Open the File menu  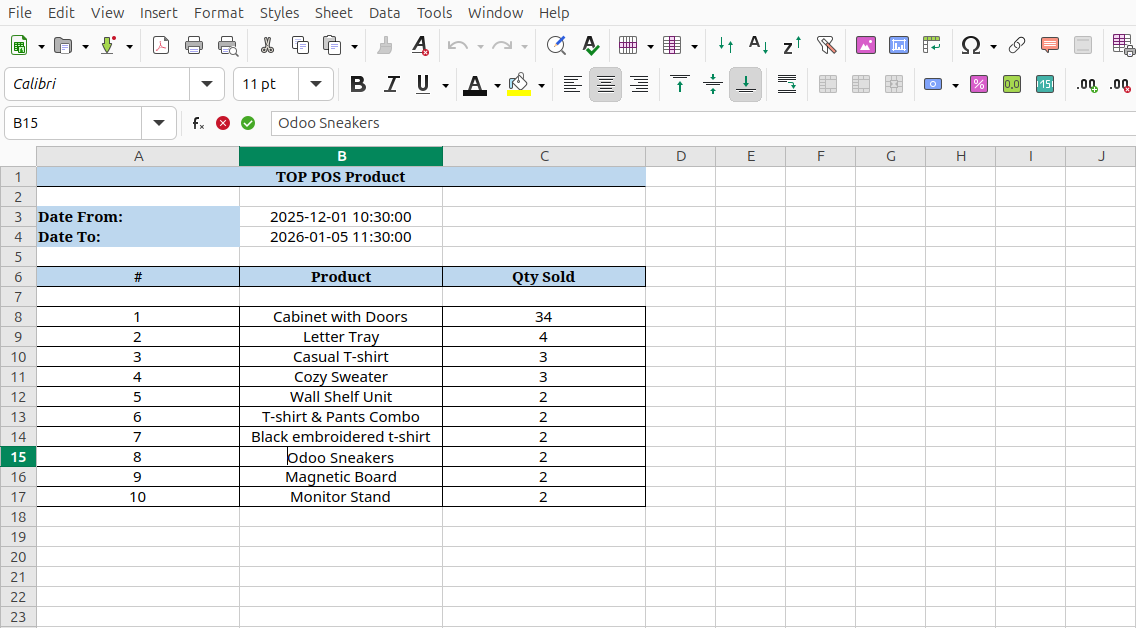click(x=20, y=13)
